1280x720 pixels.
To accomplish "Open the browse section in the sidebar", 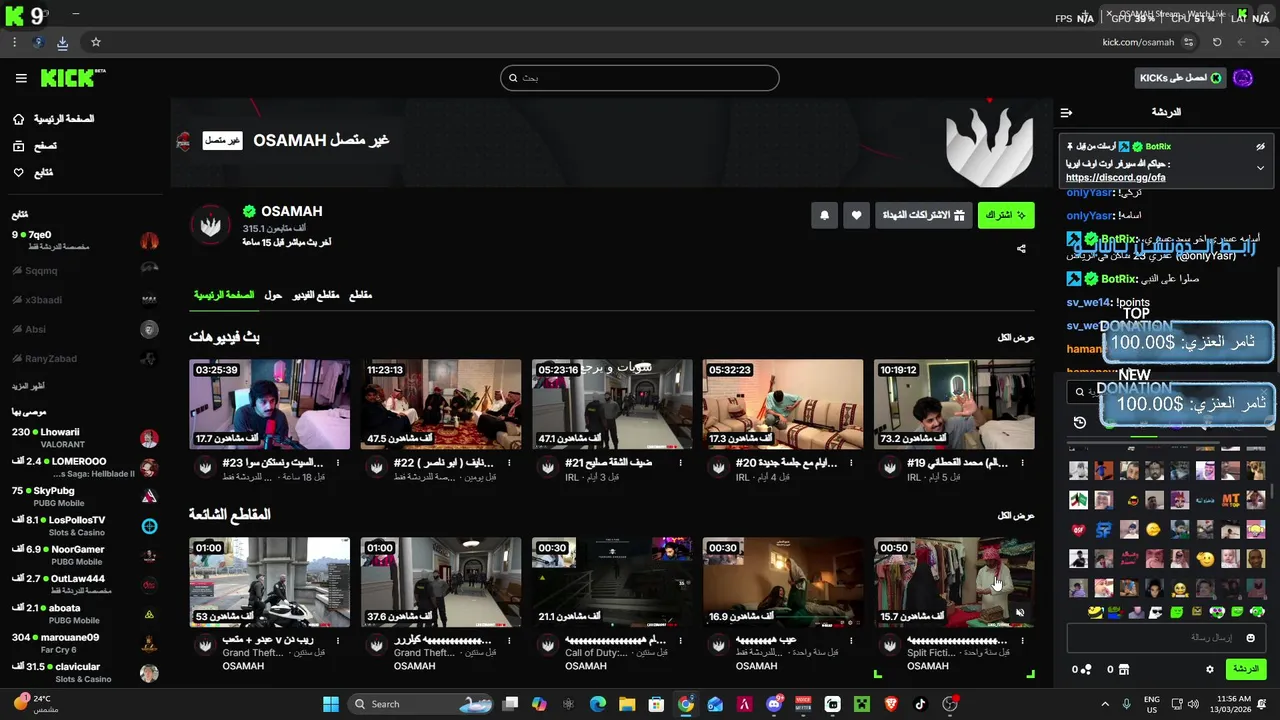I will [35, 146].
